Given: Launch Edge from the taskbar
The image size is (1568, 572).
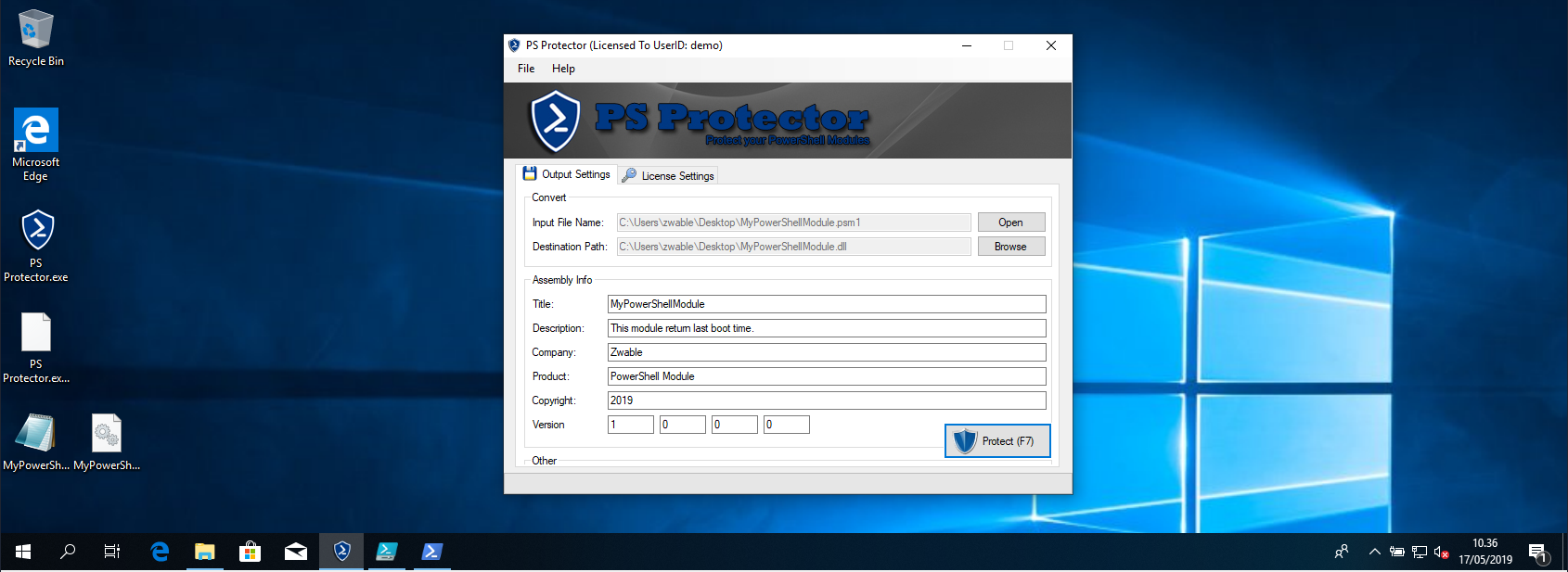Looking at the screenshot, I should point(160,552).
